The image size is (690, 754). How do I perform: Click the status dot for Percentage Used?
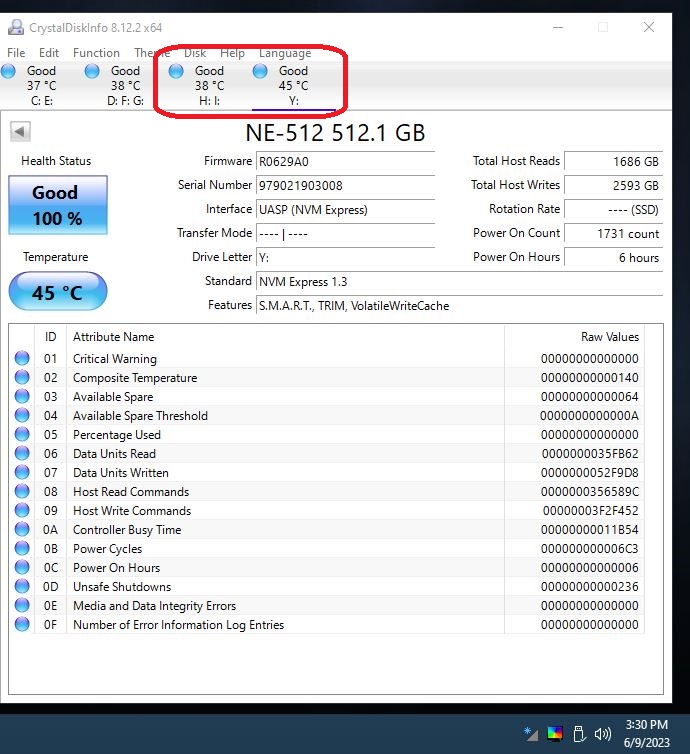[x=22, y=434]
